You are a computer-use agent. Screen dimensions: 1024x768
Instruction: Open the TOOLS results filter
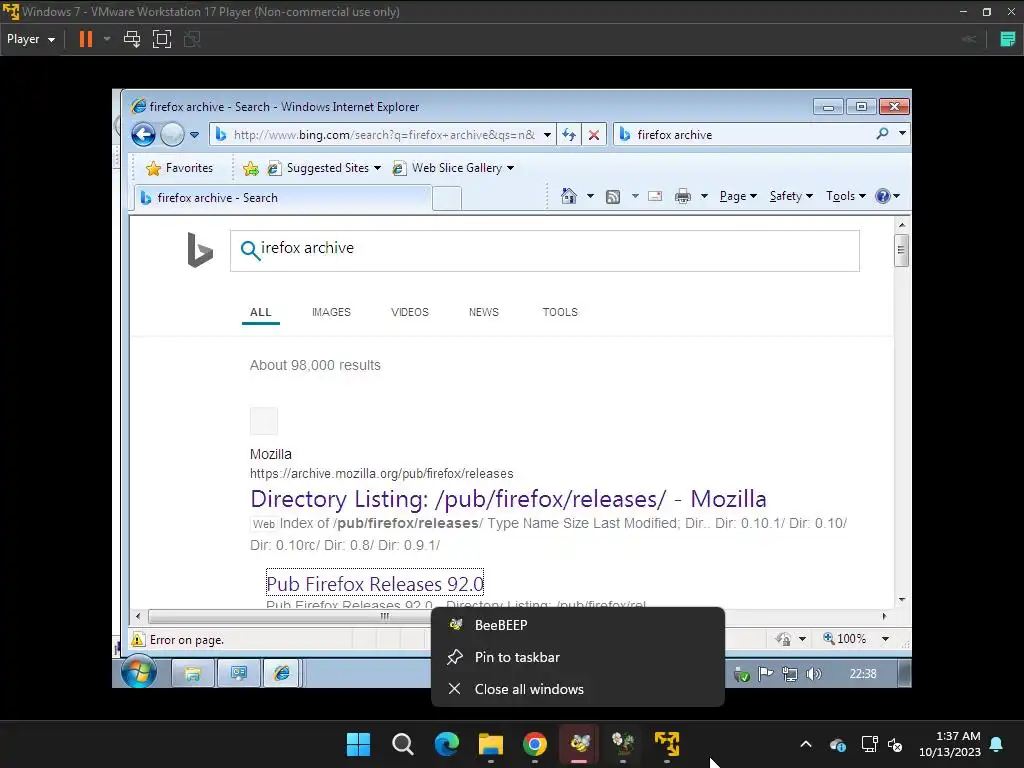click(560, 312)
